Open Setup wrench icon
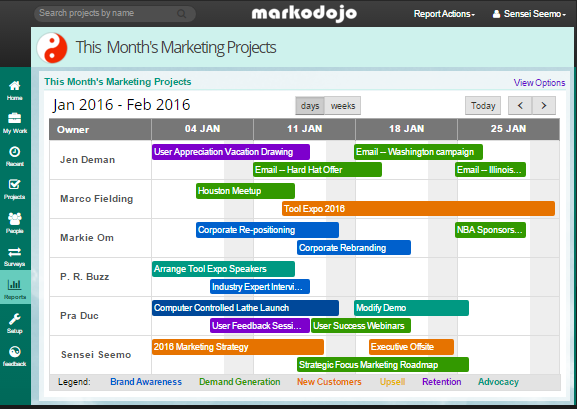 (x=14, y=319)
